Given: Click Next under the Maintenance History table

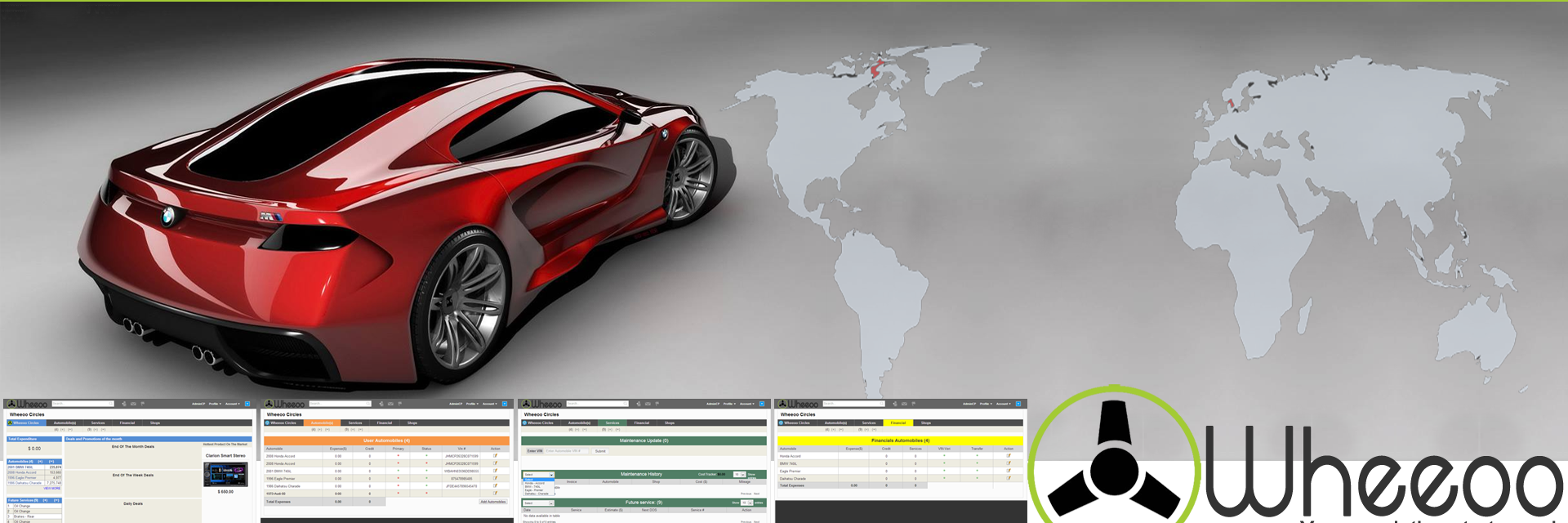Looking at the screenshot, I should pyautogui.click(x=756, y=494).
